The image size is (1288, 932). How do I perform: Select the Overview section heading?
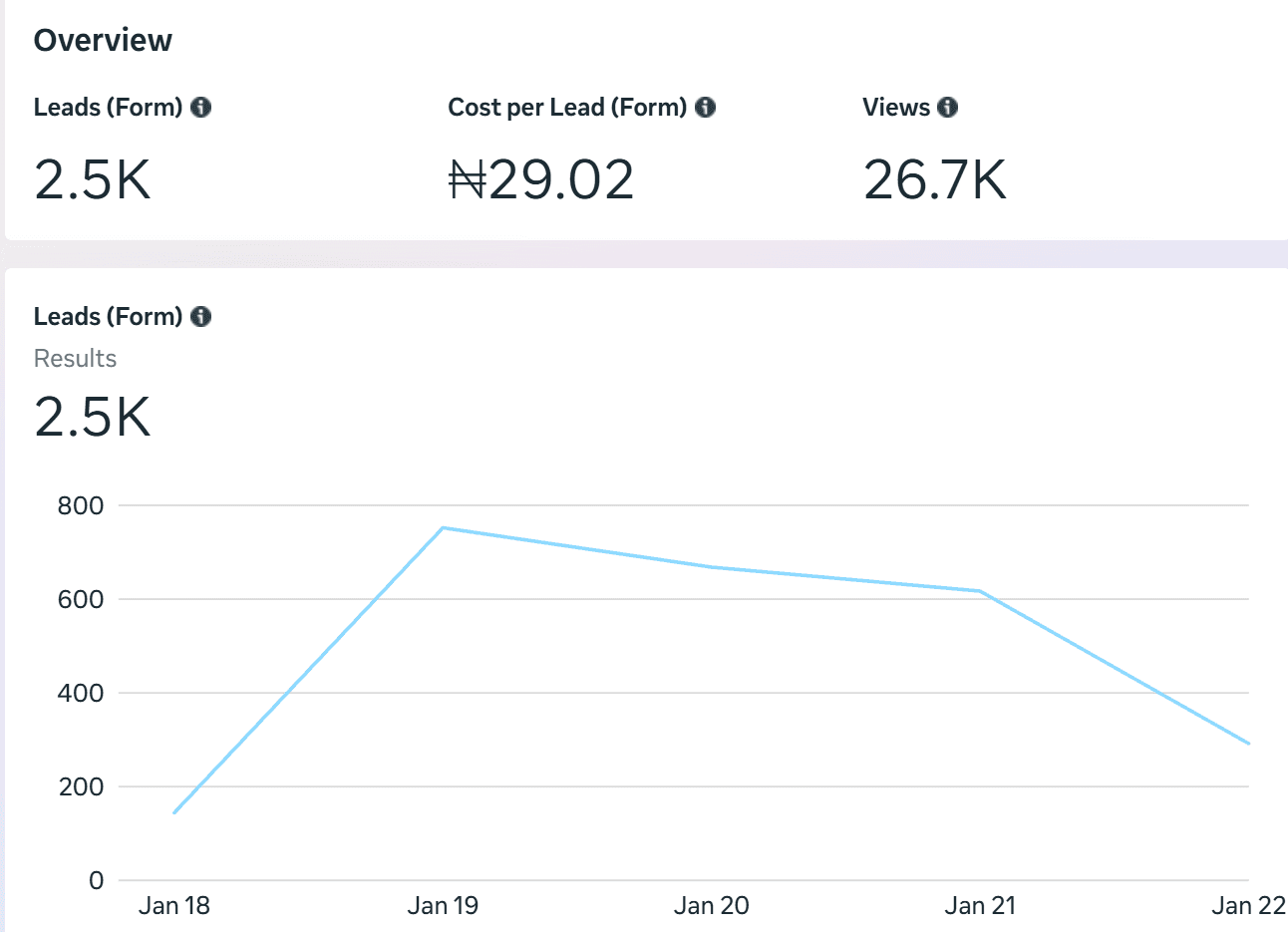103,41
